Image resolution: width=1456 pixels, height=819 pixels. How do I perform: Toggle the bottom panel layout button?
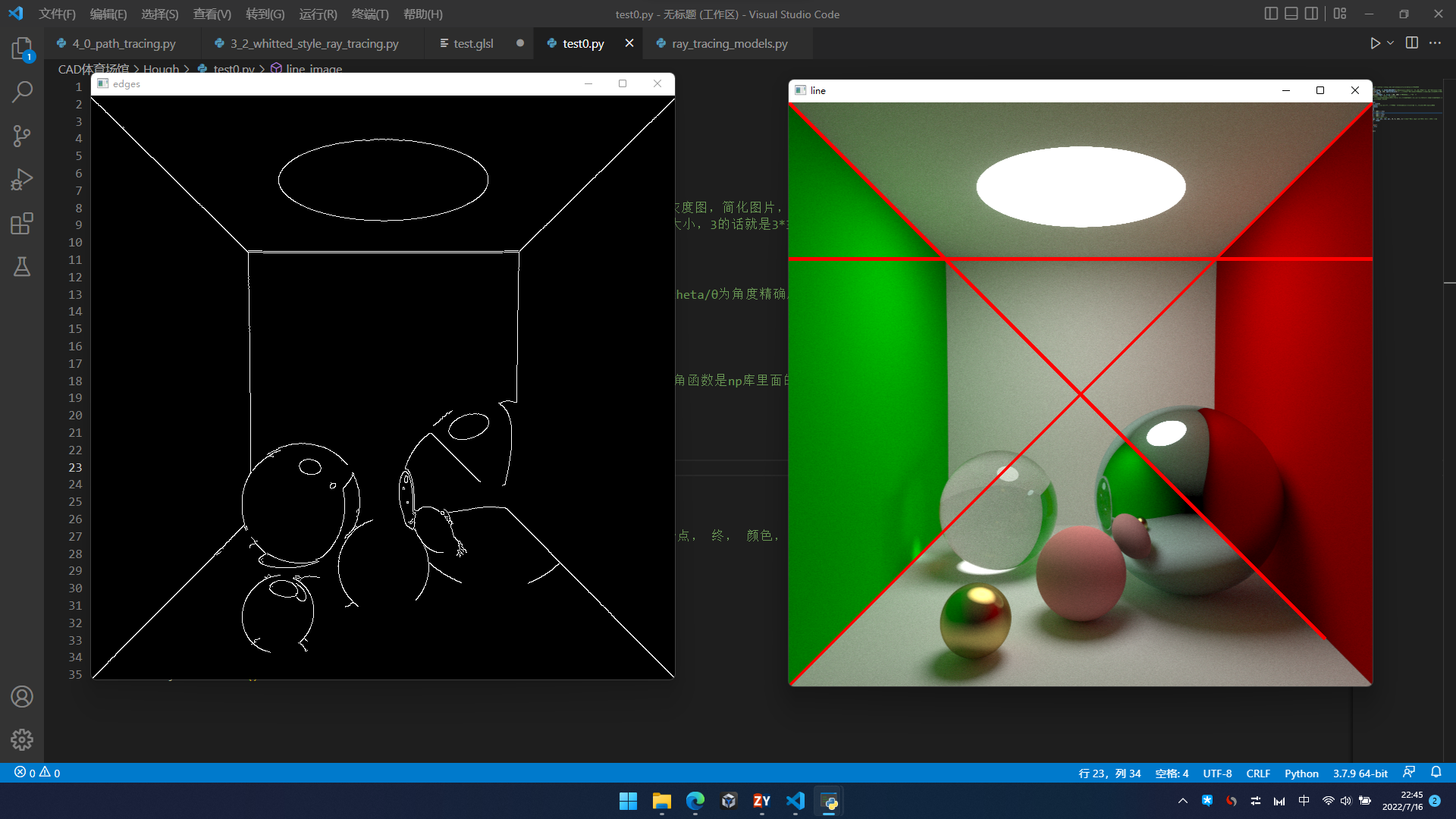tap(1291, 14)
